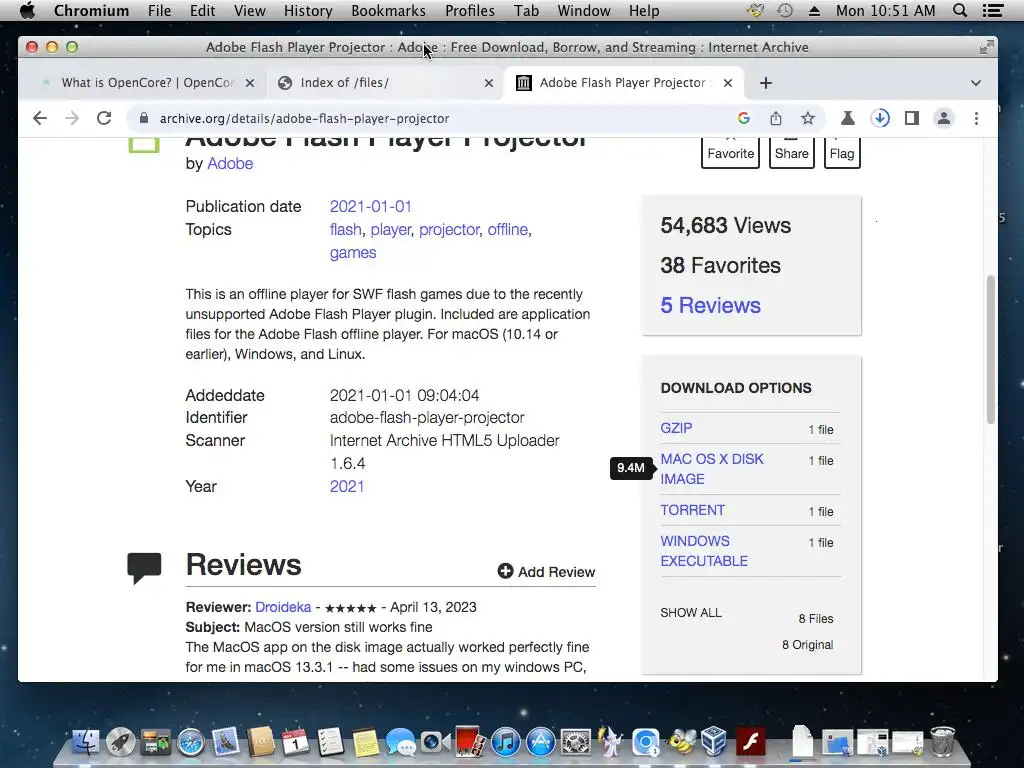Screen dimensions: 1024x768
Task: Select the Adobe Flash Player Projector tab
Action: (x=623, y=83)
